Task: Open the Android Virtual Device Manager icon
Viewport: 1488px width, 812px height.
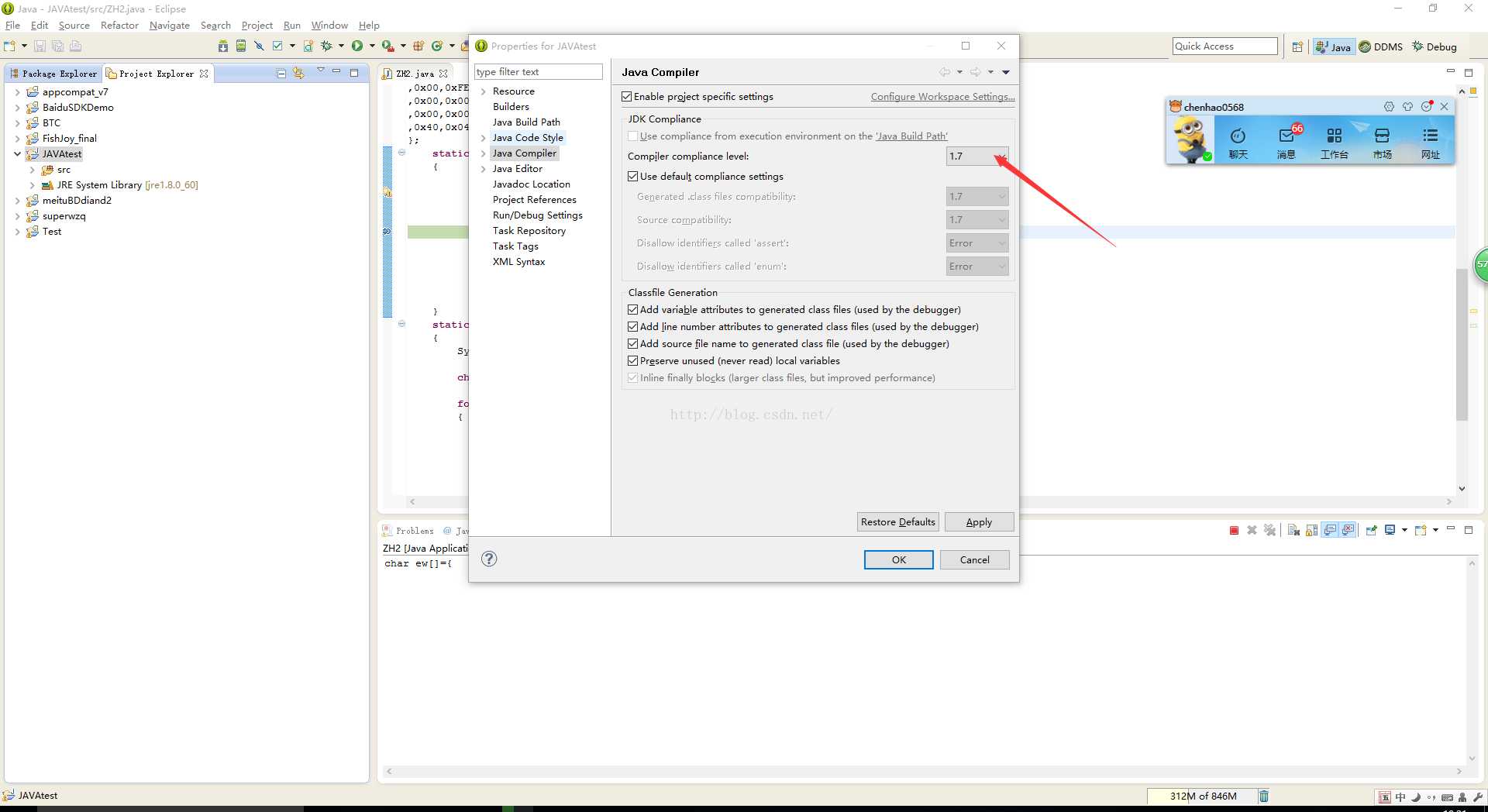Action: click(241, 46)
